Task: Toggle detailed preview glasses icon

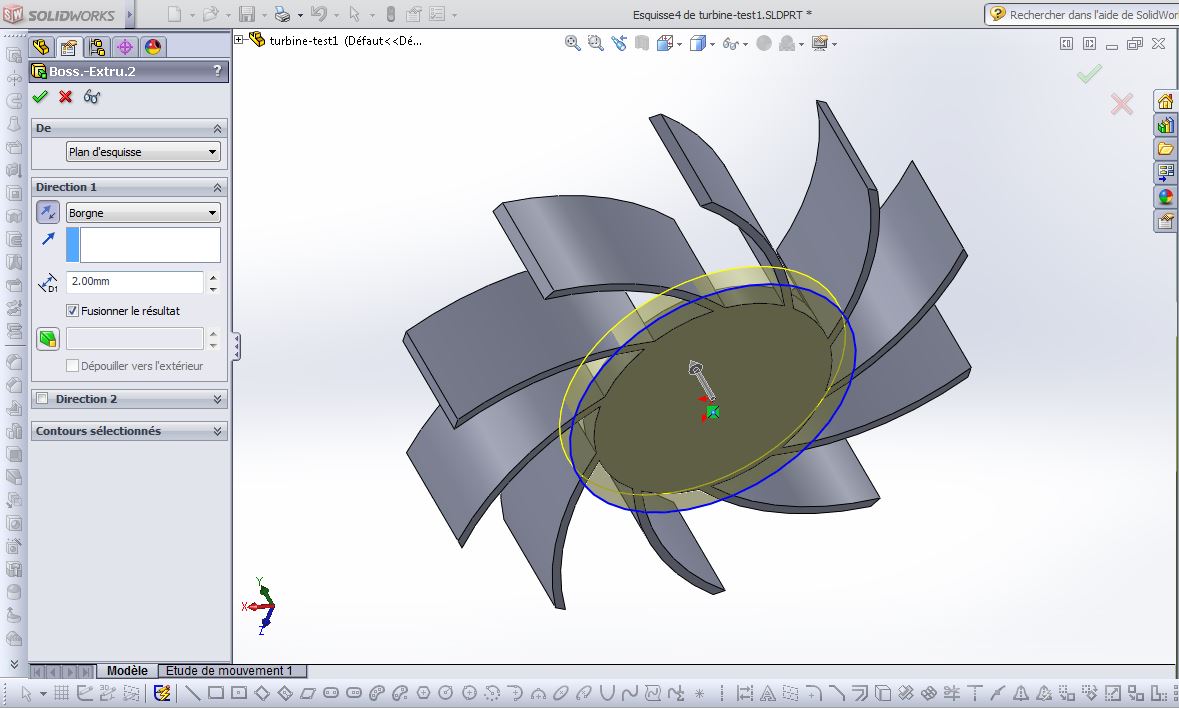Action: (x=92, y=96)
